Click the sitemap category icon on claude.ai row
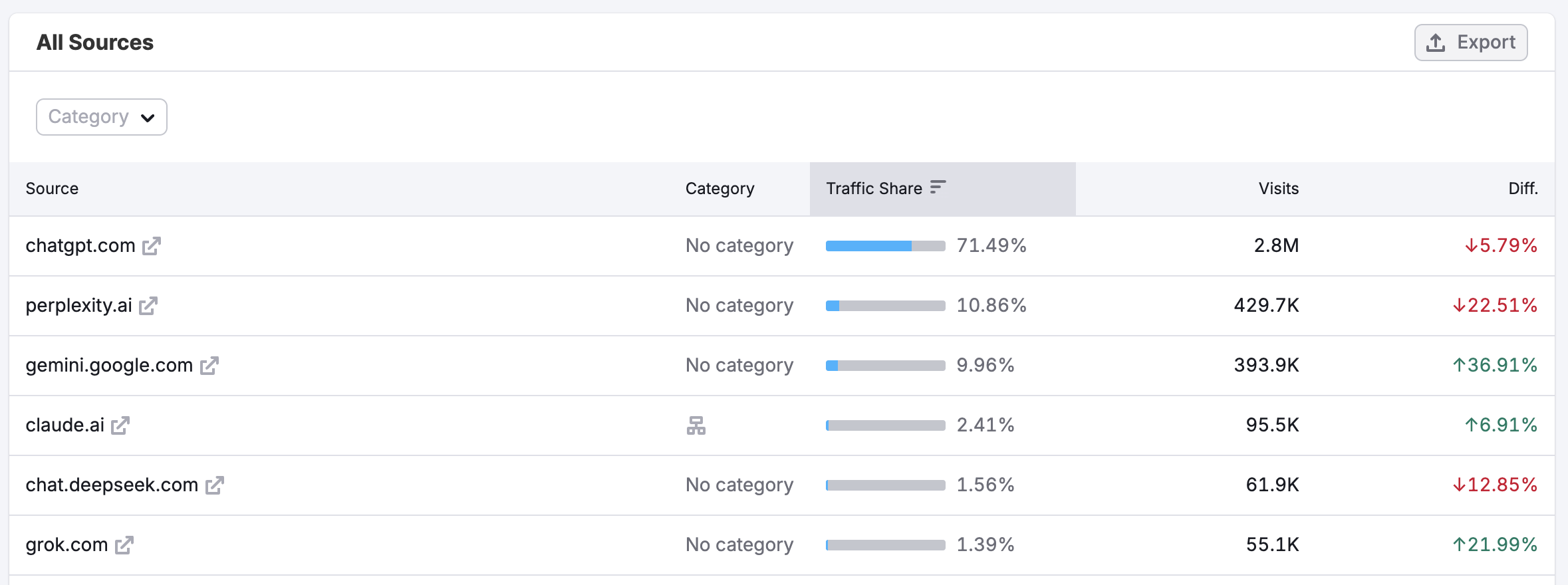The height and width of the screenshot is (585, 1568). point(696,425)
